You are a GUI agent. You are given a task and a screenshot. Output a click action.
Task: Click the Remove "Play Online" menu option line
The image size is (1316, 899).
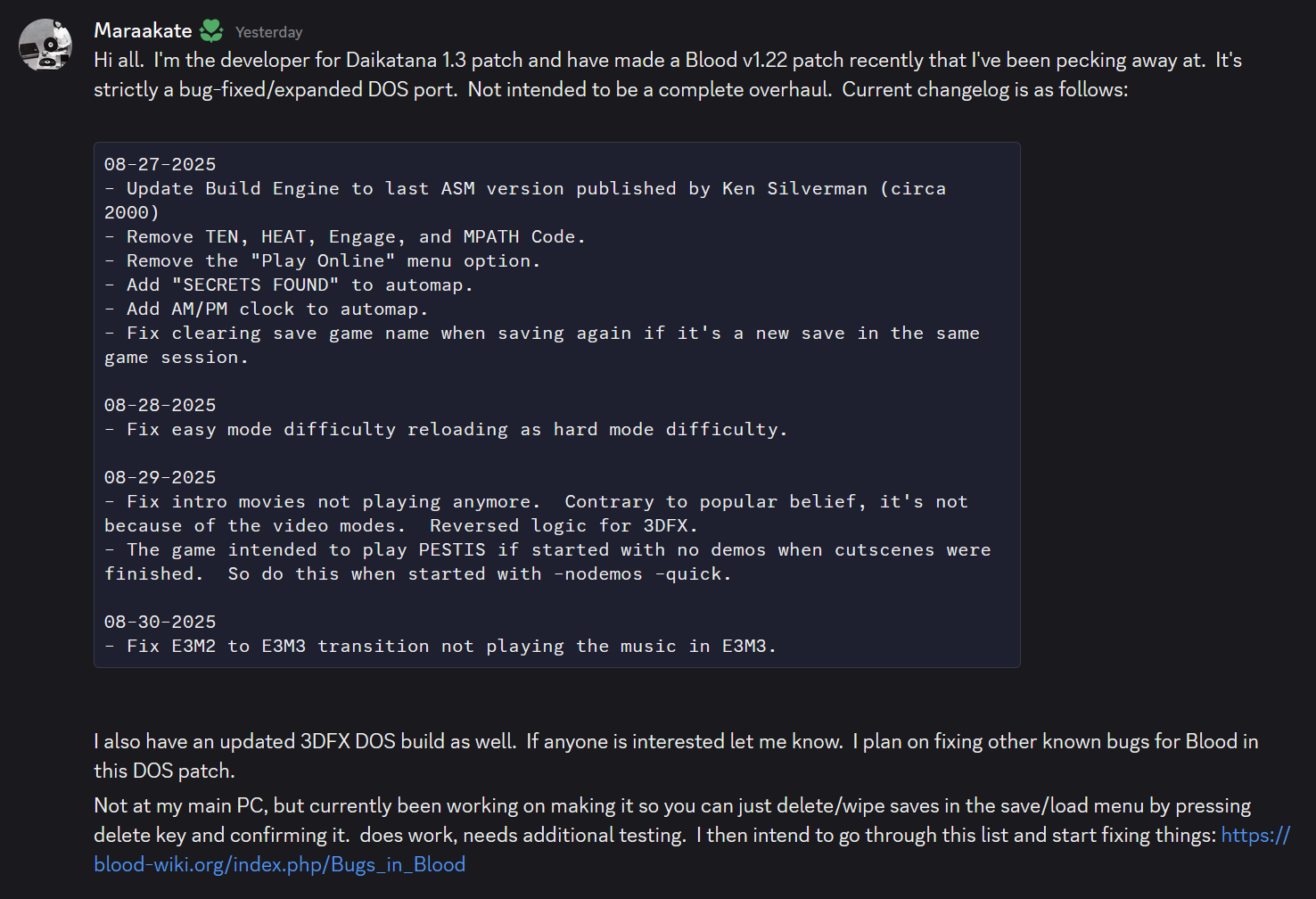[x=322, y=260]
